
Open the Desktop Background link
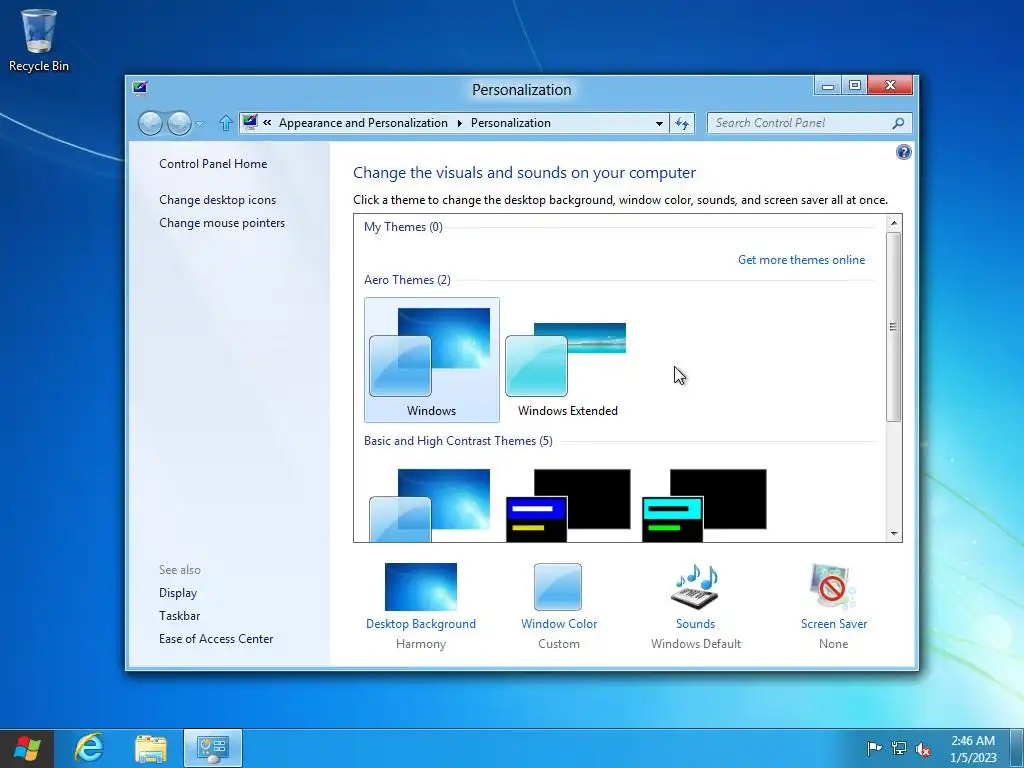point(421,624)
